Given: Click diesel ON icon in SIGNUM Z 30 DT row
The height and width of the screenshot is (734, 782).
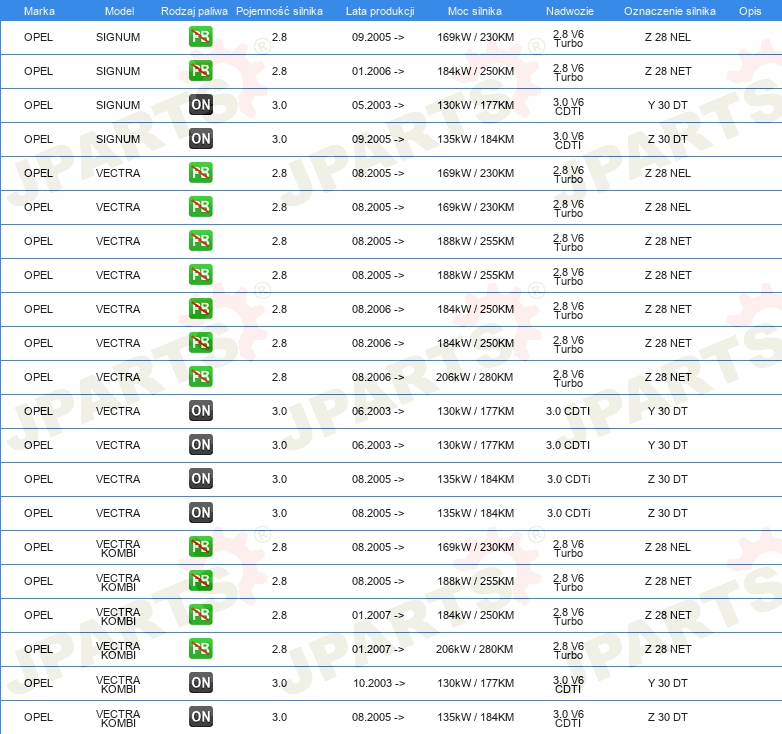Looking at the screenshot, I should point(200,139).
